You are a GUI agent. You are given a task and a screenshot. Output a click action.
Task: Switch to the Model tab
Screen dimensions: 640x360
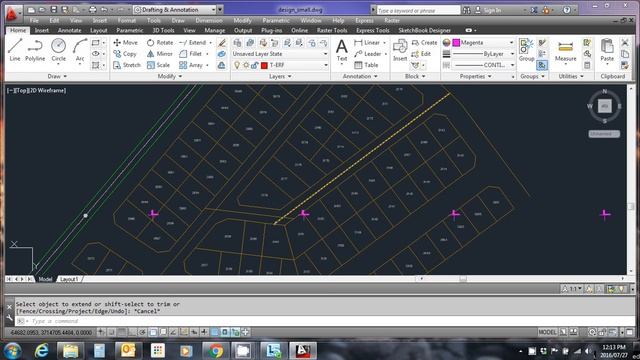click(x=45, y=279)
